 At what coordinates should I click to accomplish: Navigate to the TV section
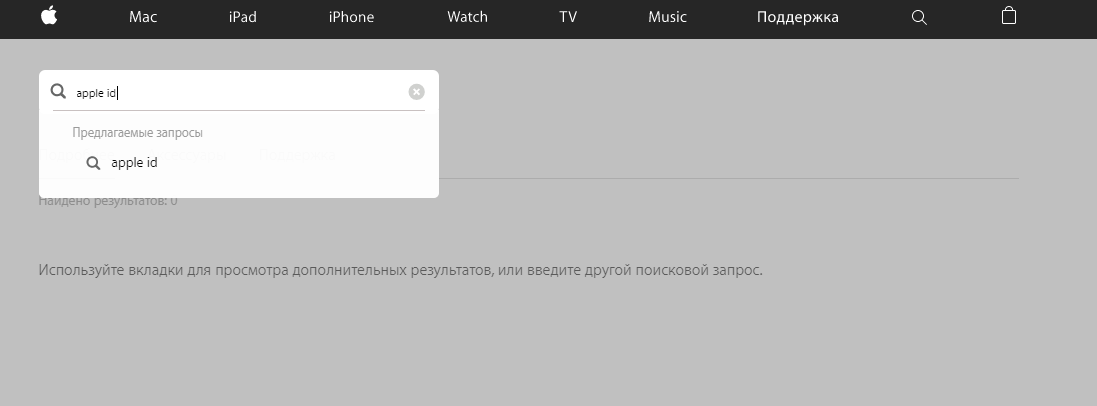click(x=568, y=17)
